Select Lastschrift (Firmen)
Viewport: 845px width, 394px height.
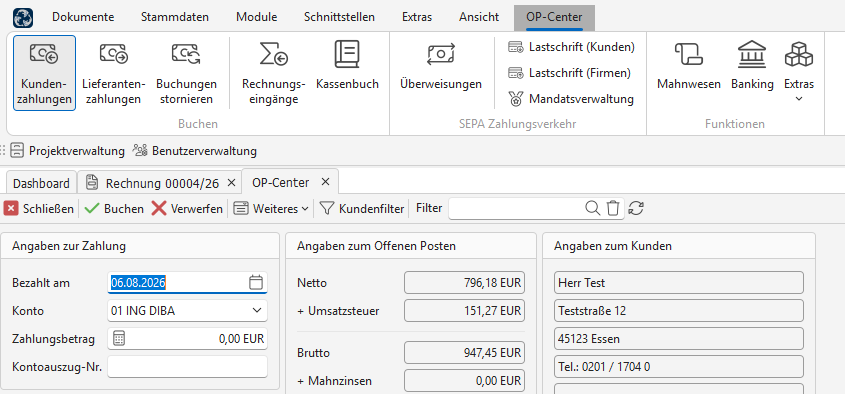569,72
